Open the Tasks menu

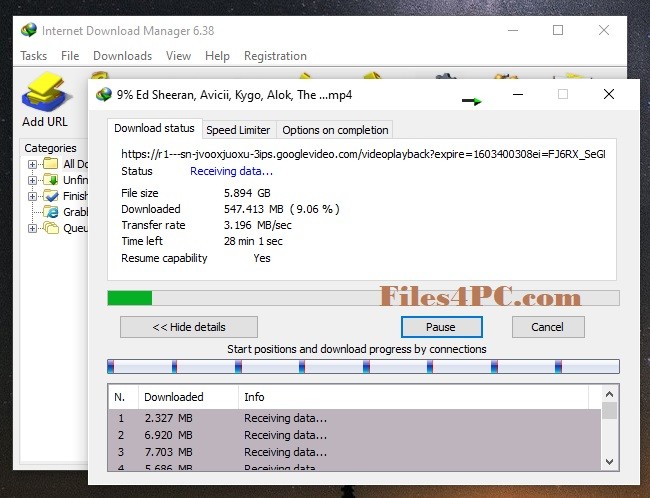(34, 56)
